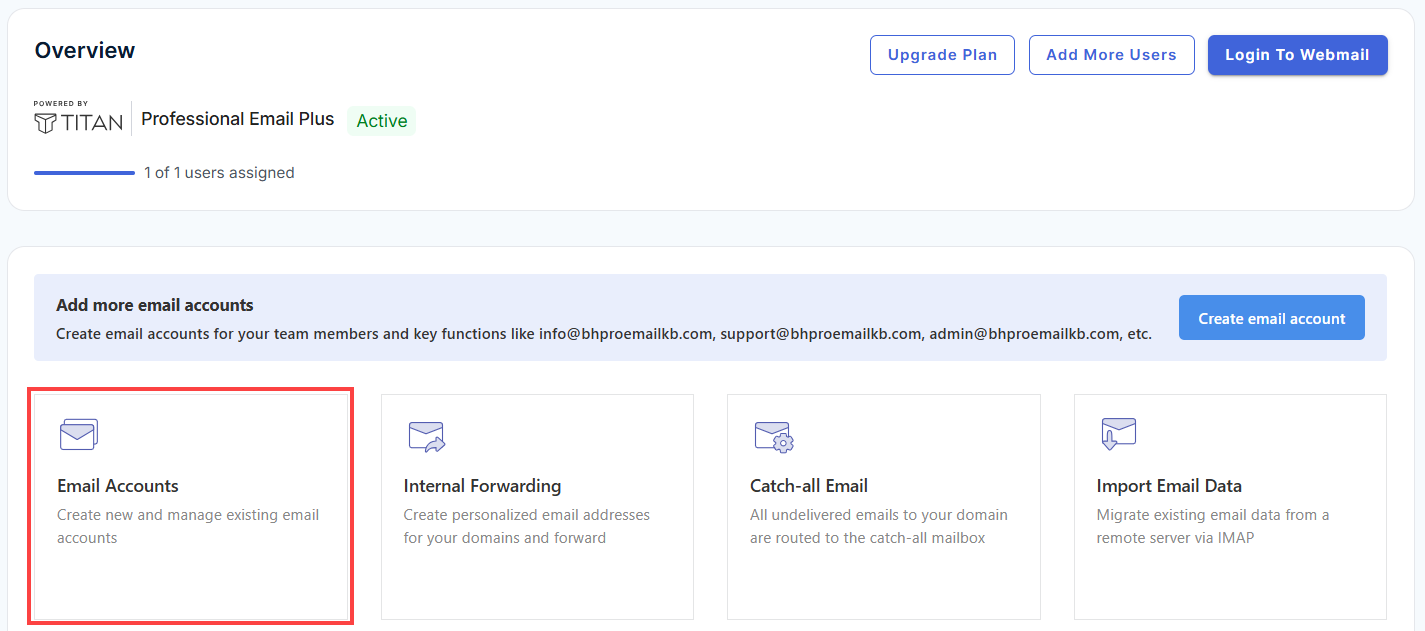Open Internal Forwarding card title

[x=482, y=486]
